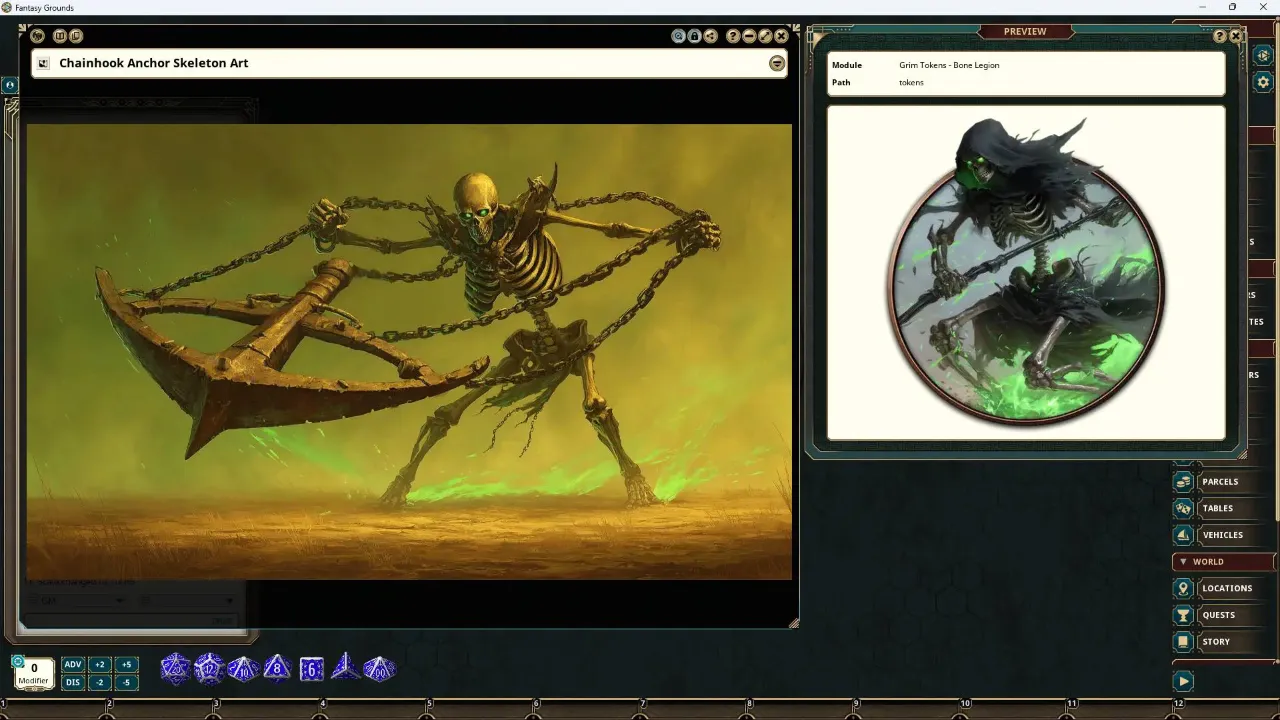Toggle the +5 modifier button
The height and width of the screenshot is (720, 1280).
pos(125,665)
